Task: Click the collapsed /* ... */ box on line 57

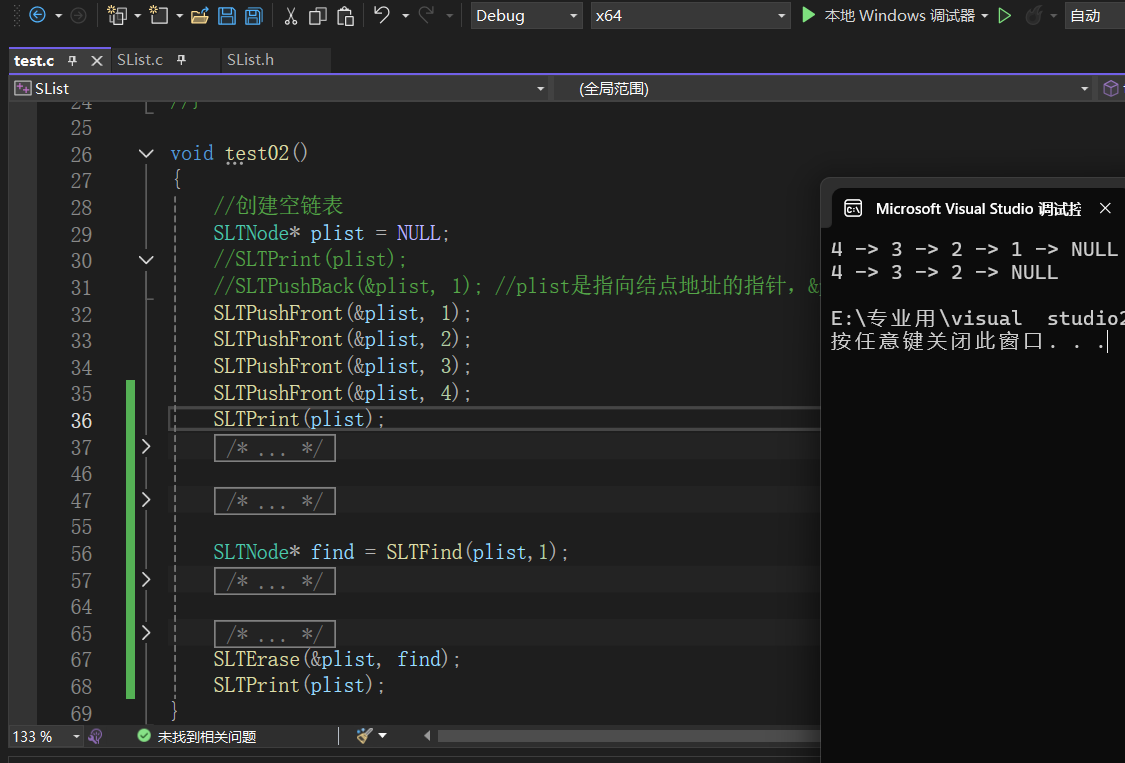Action: (275, 581)
